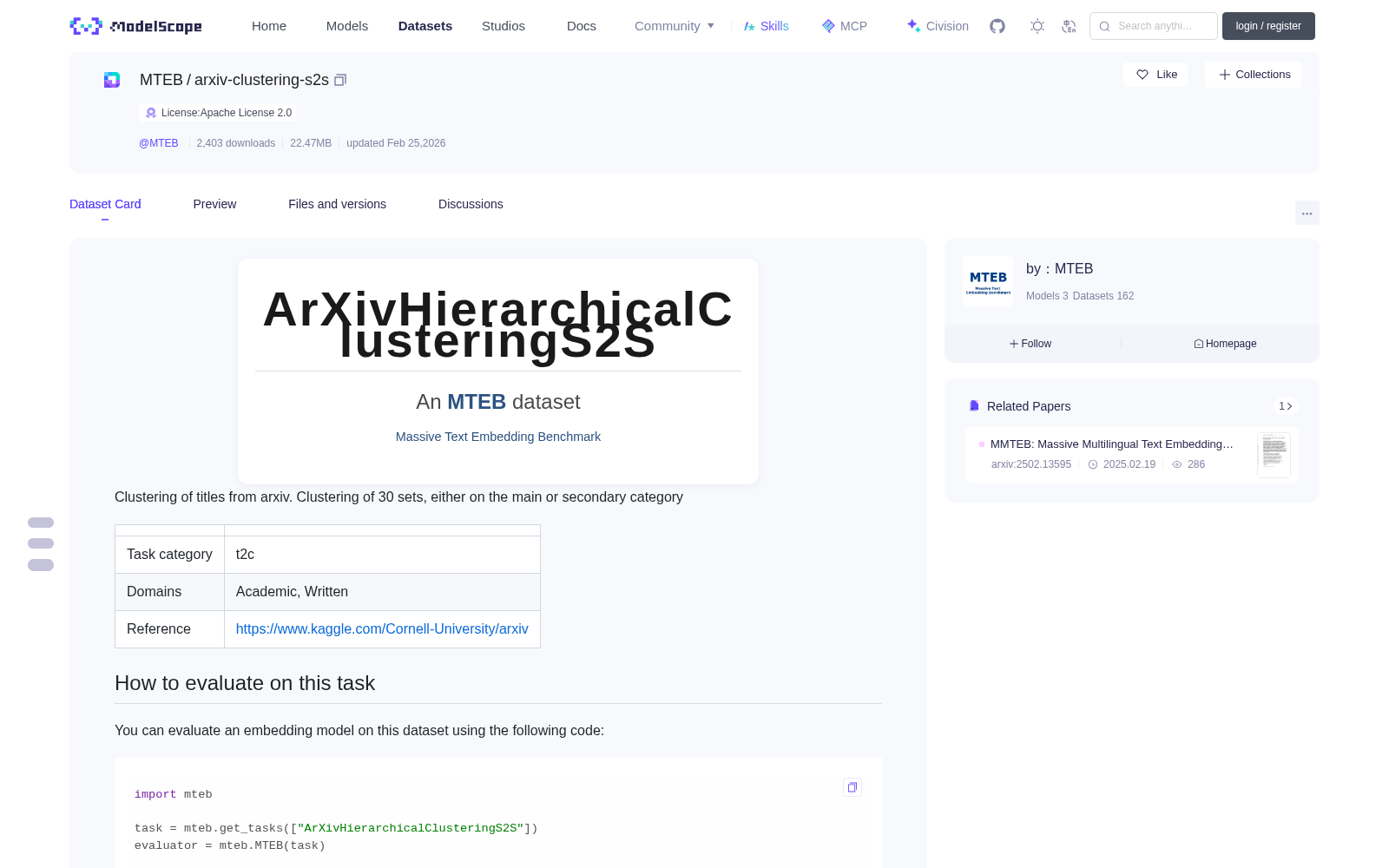Copy the code snippet
Screen dimensions: 1389x868
(852, 787)
